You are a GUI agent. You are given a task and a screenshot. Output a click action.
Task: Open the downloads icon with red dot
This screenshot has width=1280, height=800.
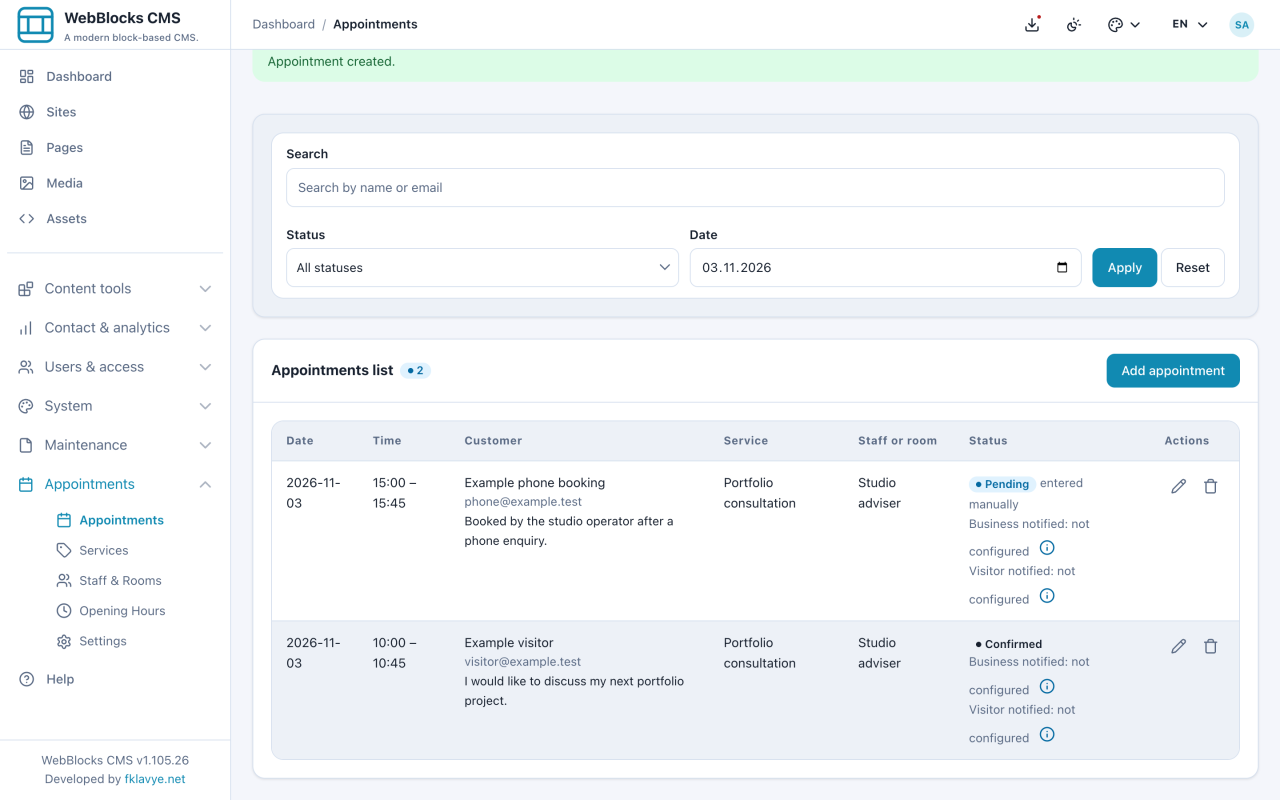pyautogui.click(x=1033, y=24)
